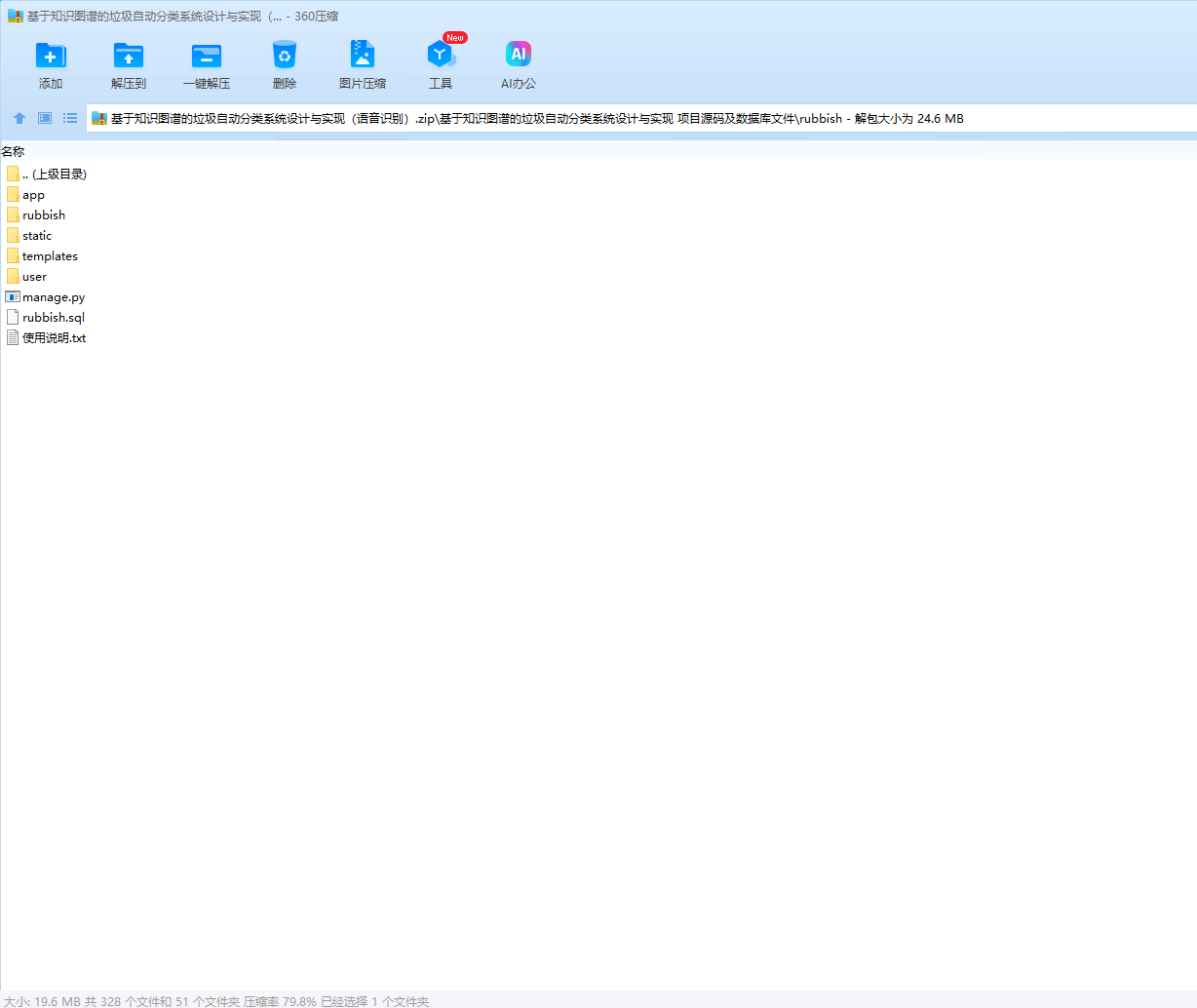Click the 'rubbish' folder name
This screenshot has height=1008, width=1197.
(x=44, y=214)
